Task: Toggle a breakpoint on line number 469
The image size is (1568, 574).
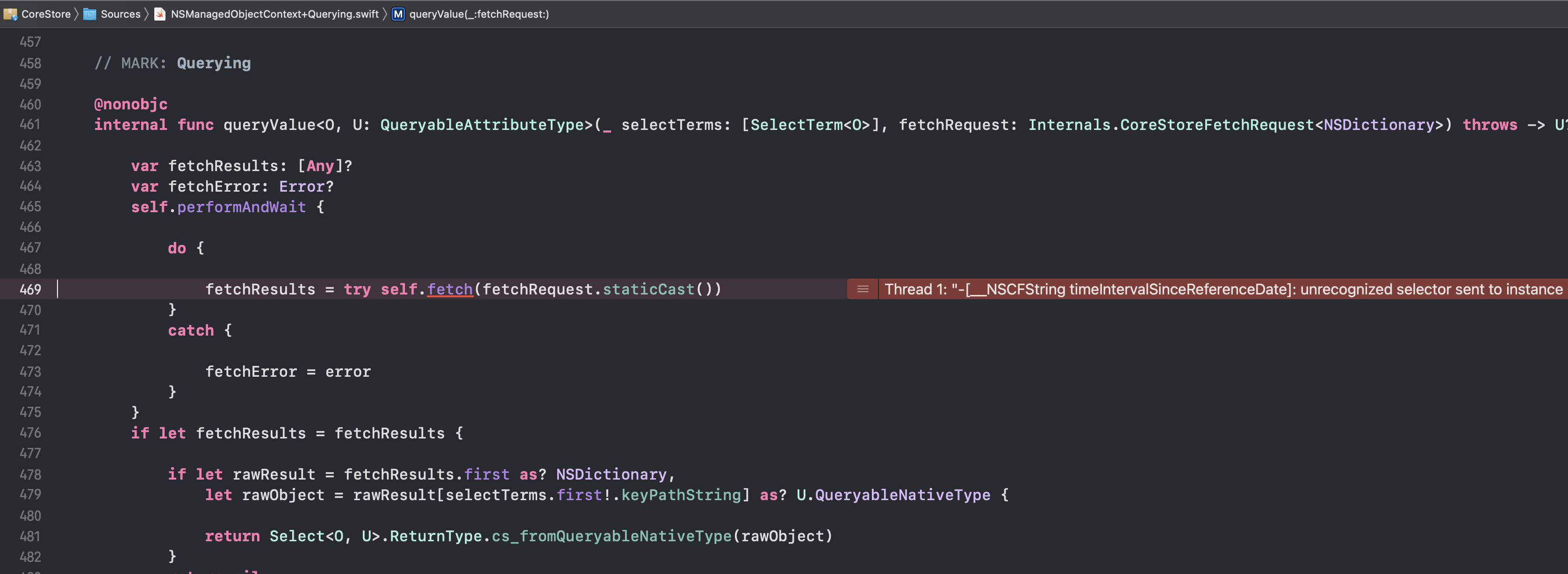Action: [30, 289]
